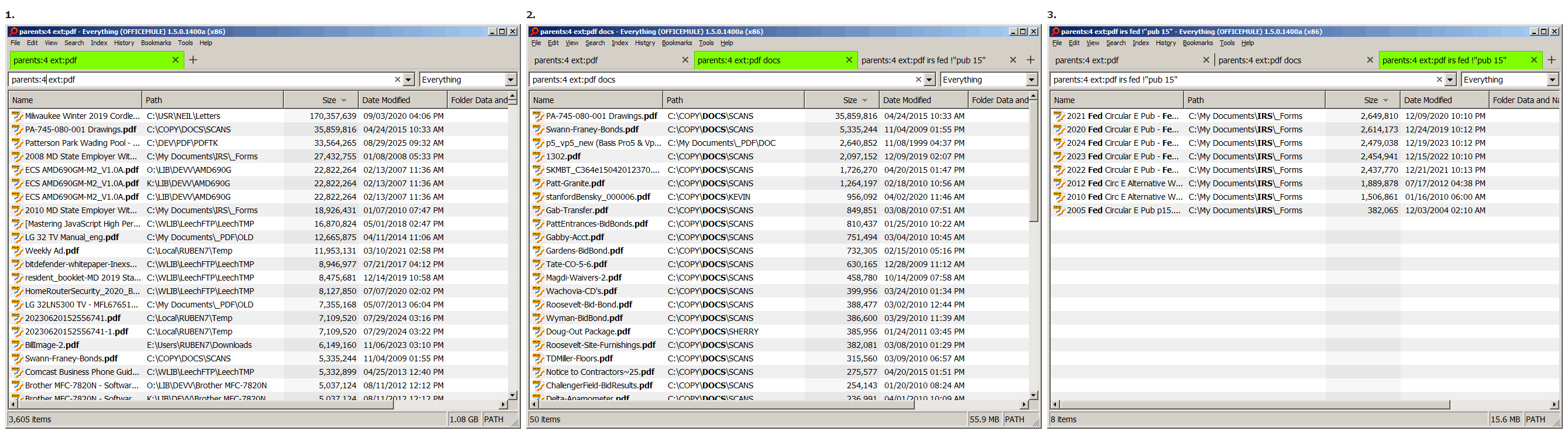Sort by Name column in window 2
Image resolution: width=1568 pixels, height=434 pixels.
596,100
